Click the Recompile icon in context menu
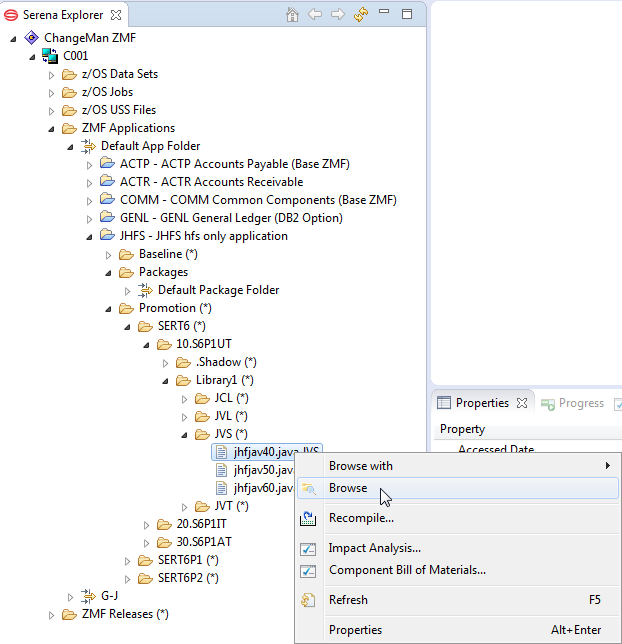Screen dimensions: 622x644 click(x=308, y=518)
